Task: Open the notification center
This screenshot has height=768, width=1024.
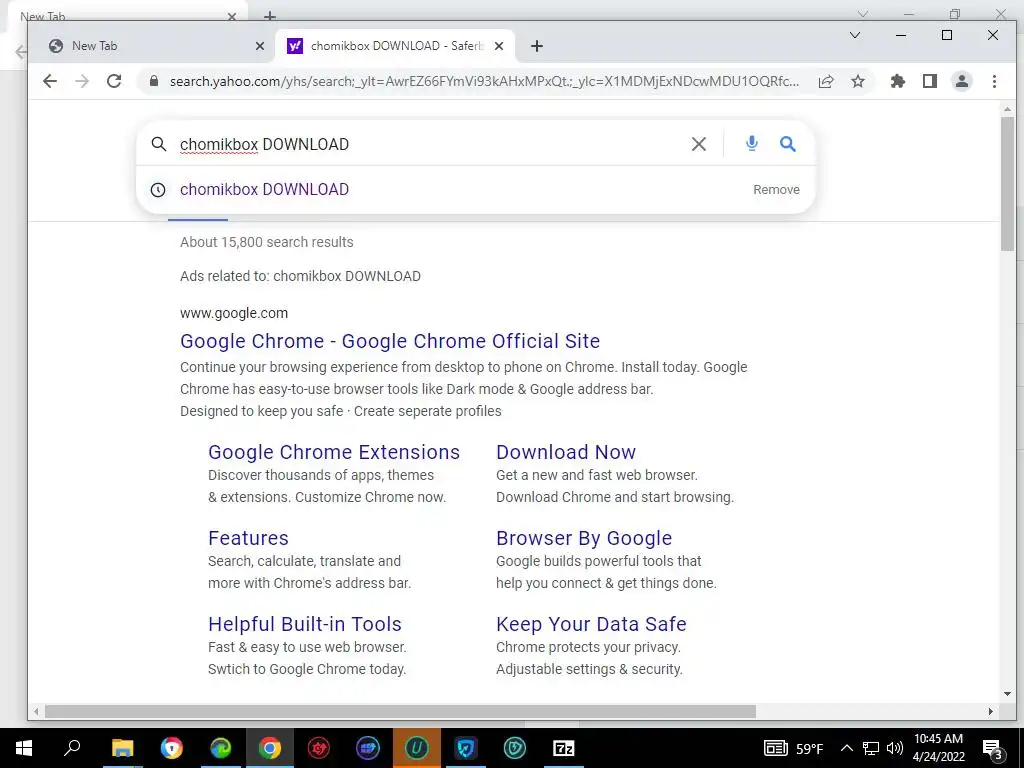Action: click(x=993, y=750)
